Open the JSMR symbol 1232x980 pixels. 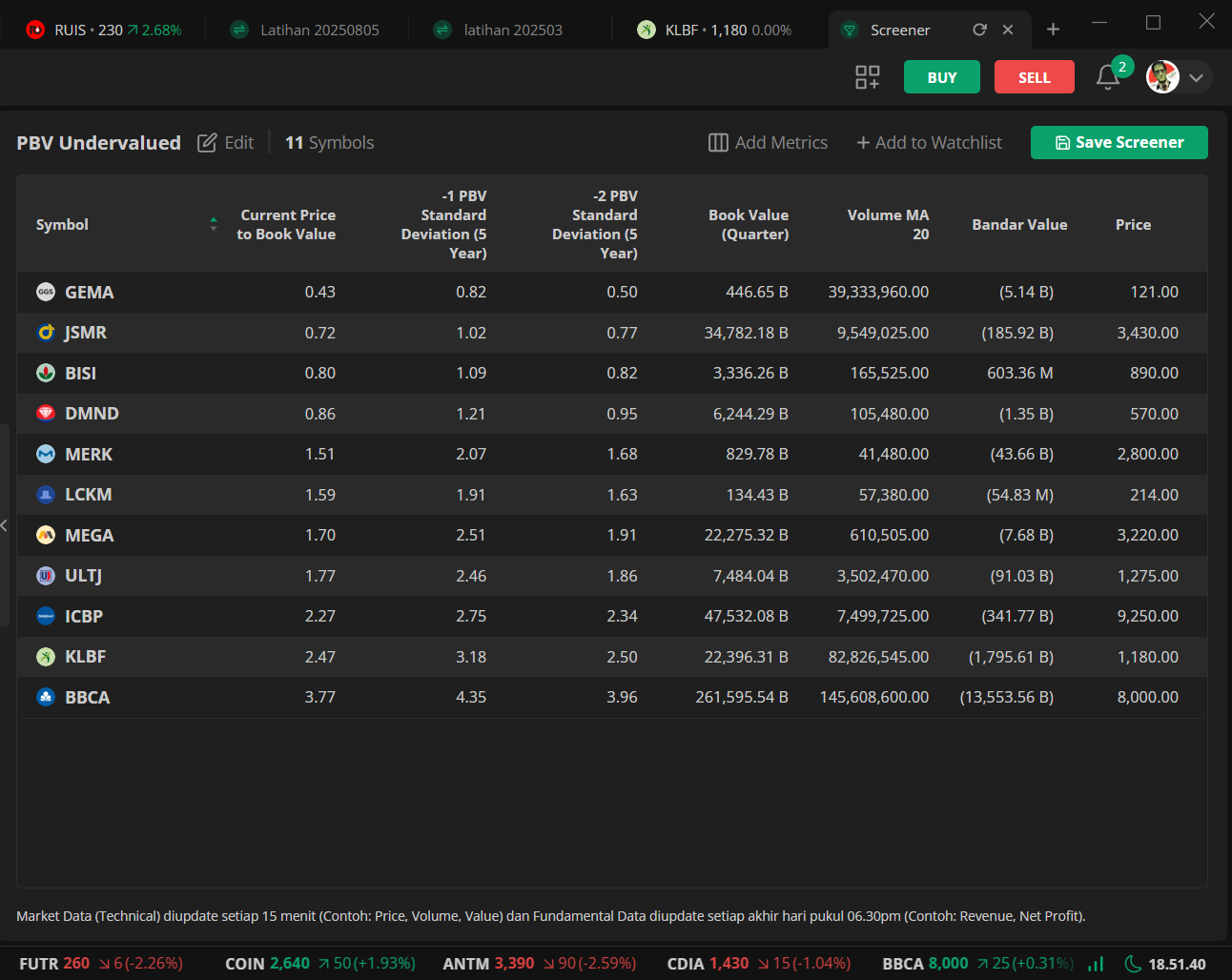click(x=86, y=333)
